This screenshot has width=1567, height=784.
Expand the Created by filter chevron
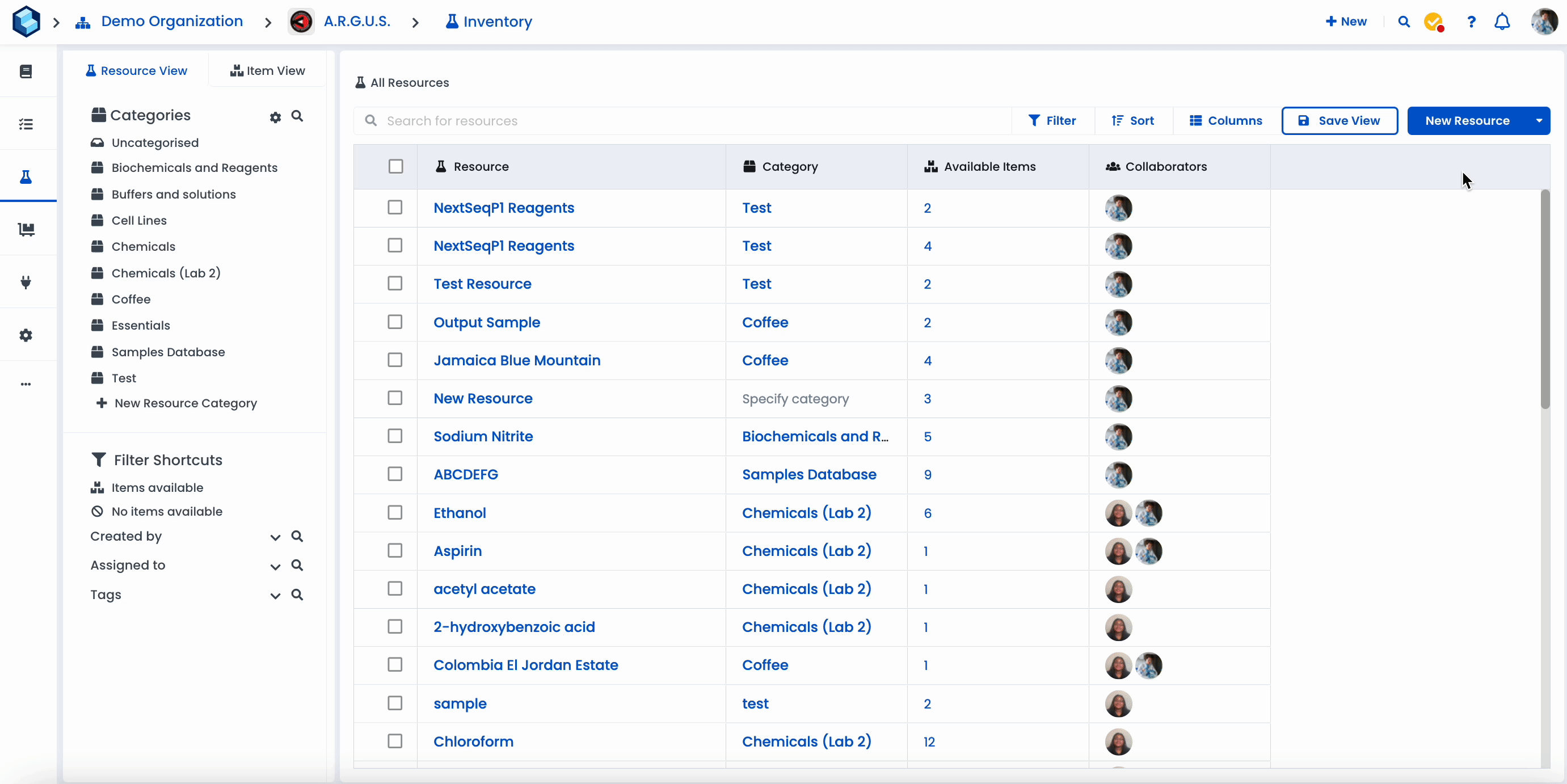tap(275, 537)
